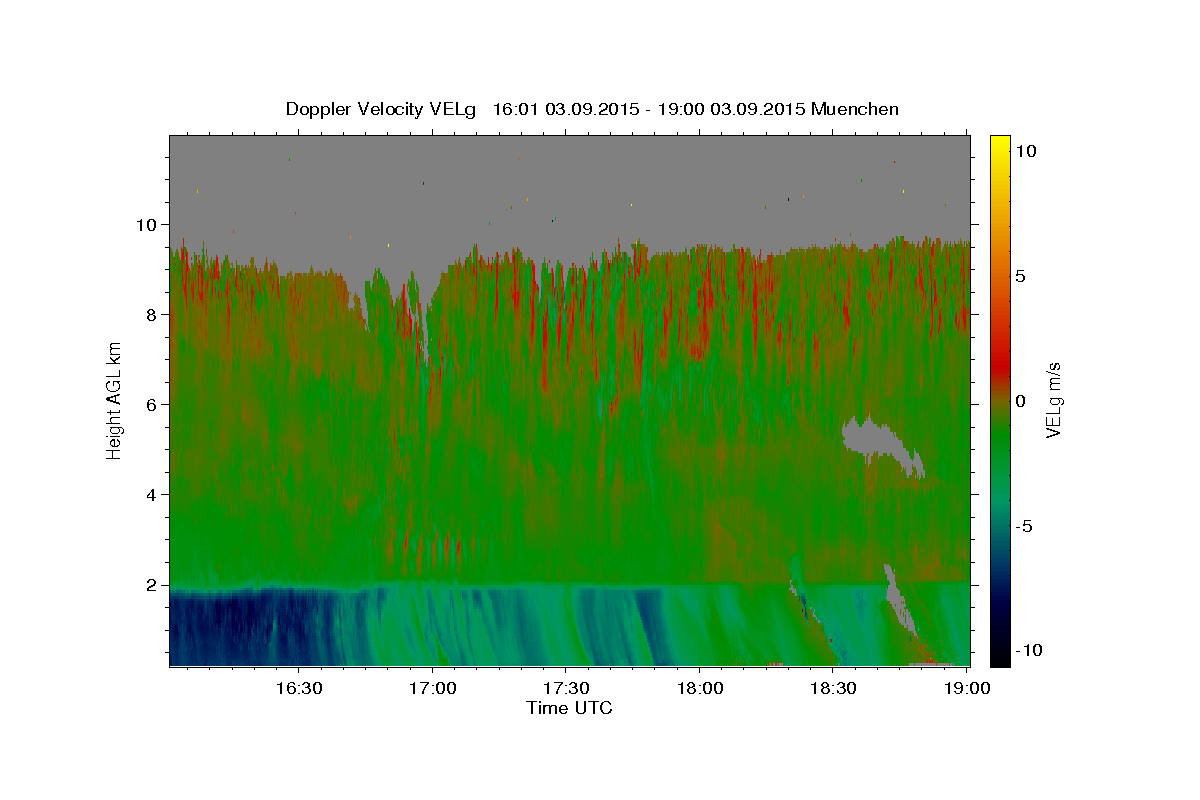Click the height axis label '2'
The width and height of the screenshot is (1200, 800).
(152, 585)
